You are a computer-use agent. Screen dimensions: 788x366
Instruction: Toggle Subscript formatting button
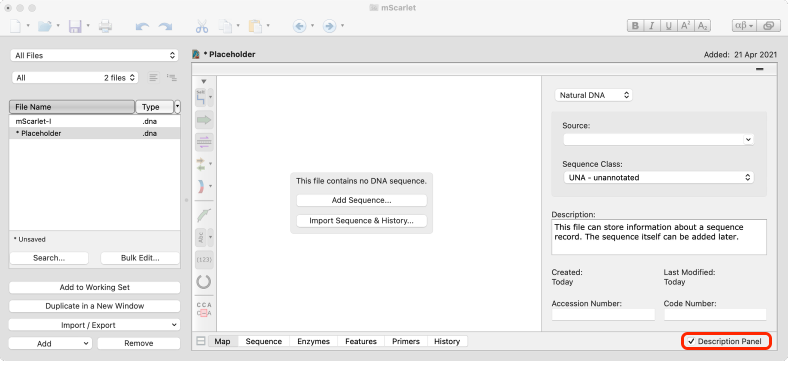(702, 26)
